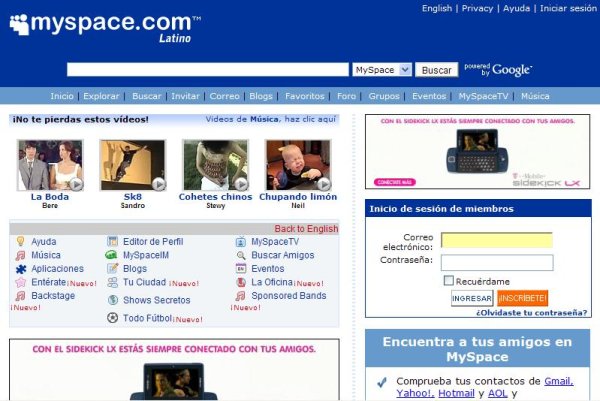Screen dimensions: 600x401
Task: Click the Sponsored Bands music icon
Action: [x=241, y=296]
